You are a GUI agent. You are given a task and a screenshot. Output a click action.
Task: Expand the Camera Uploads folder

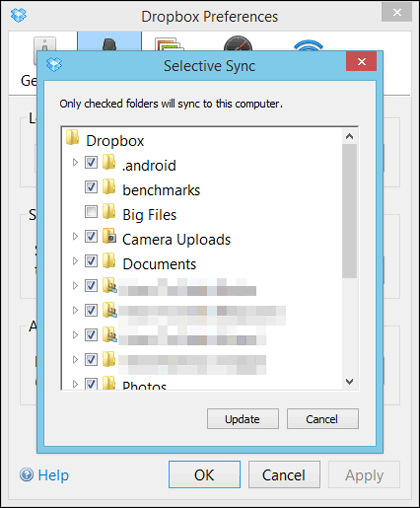(75, 236)
